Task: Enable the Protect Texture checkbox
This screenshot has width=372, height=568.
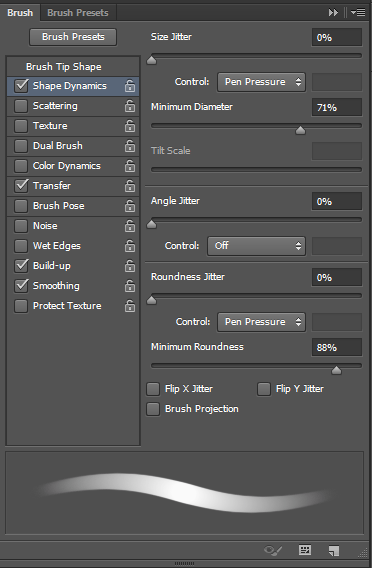Action: (x=21, y=306)
